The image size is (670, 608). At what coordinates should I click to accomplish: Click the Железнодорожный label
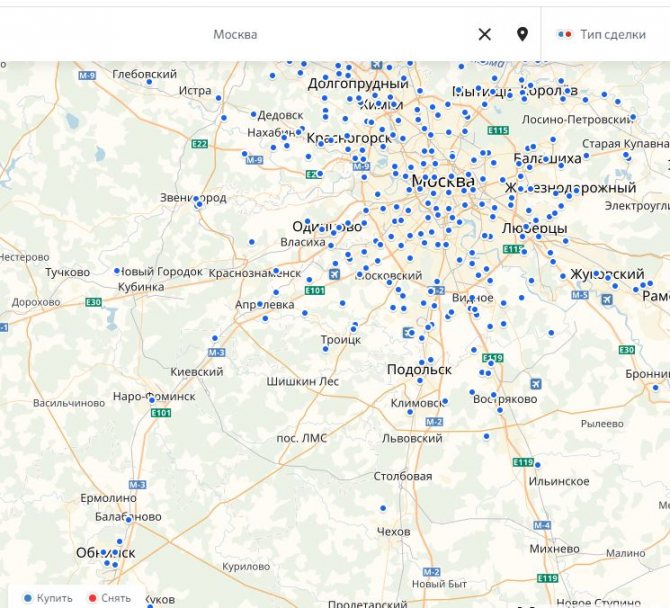[570, 188]
